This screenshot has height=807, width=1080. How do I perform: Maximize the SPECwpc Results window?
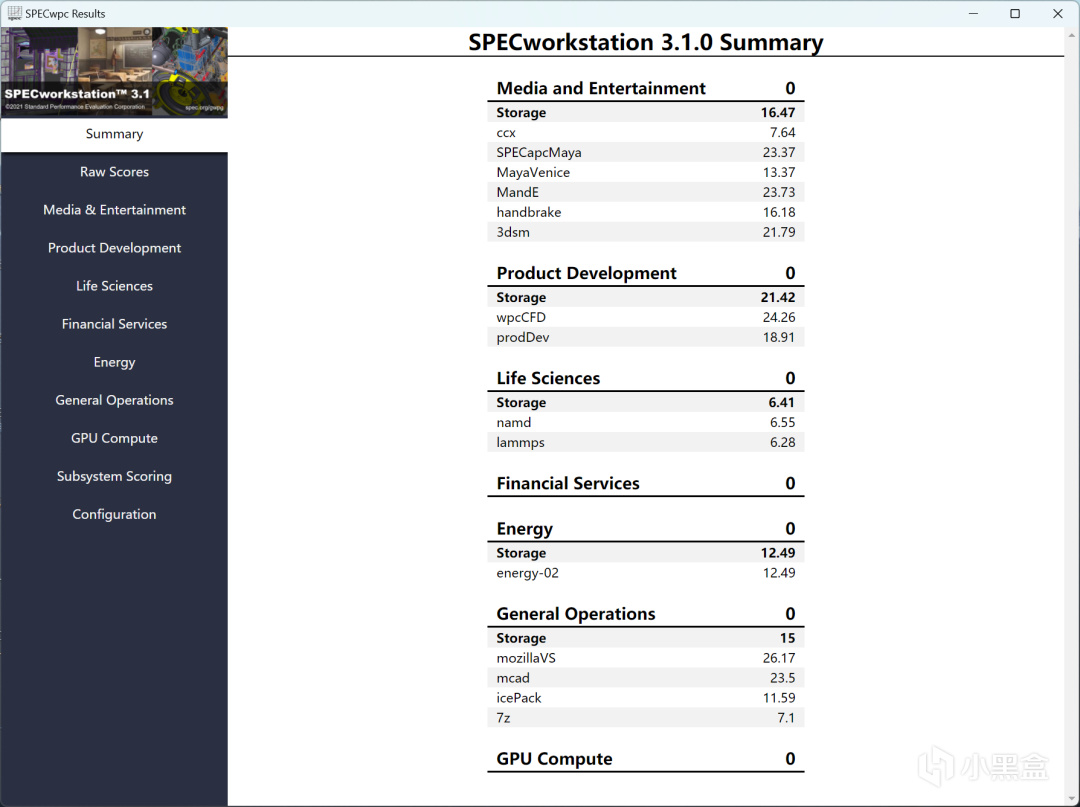coord(1015,13)
